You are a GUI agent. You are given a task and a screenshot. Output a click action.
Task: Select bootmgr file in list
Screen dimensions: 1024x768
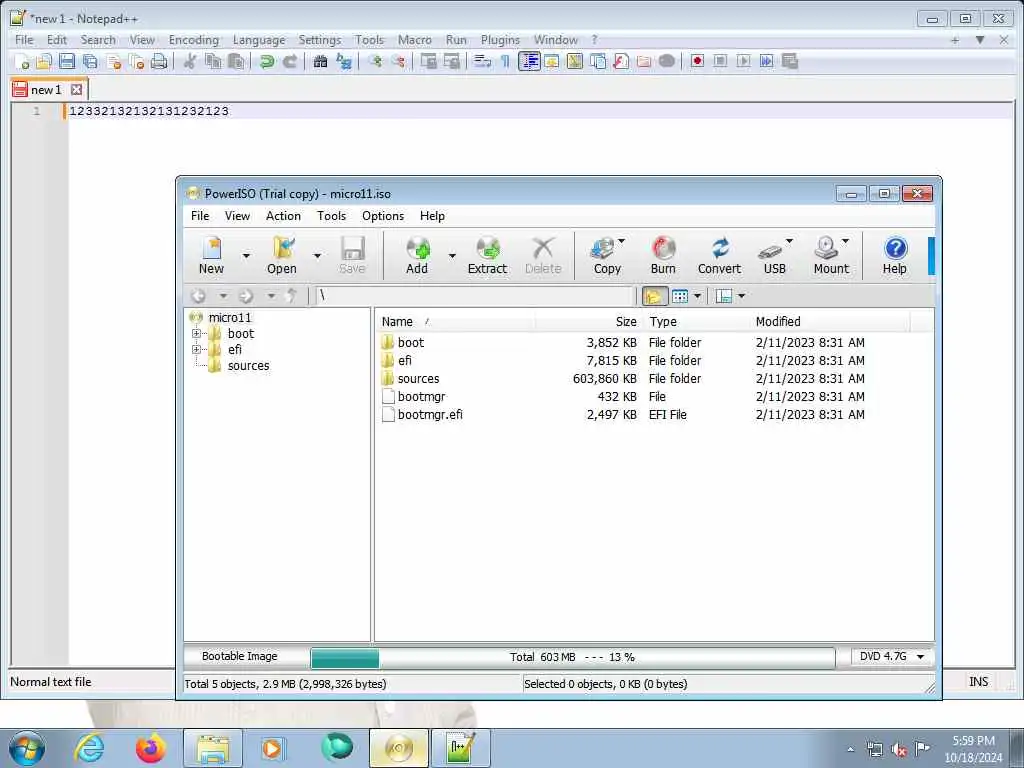point(421,396)
